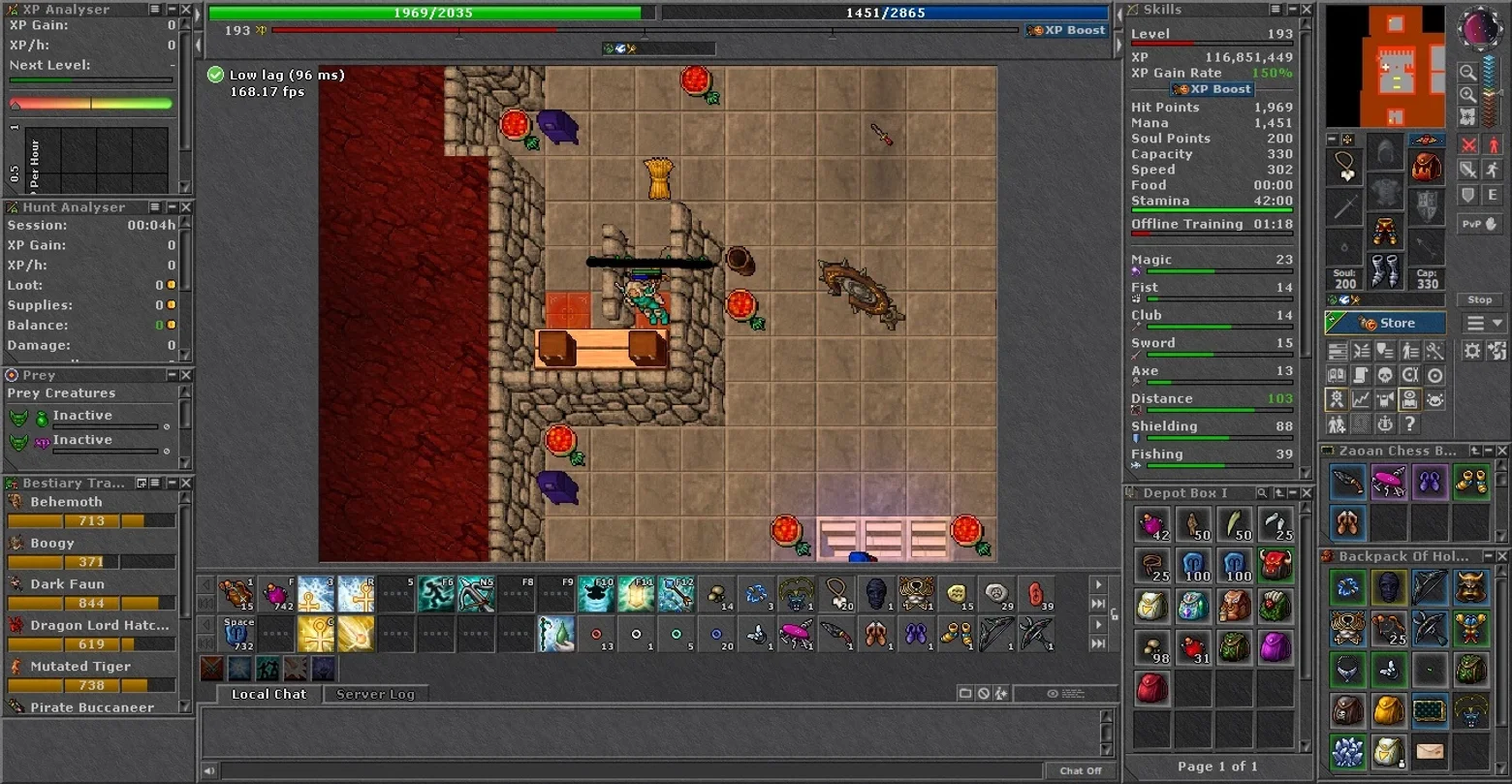This screenshot has height=784, width=1512.
Task: Zoom out the minimap
Action: pos(1468,73)
